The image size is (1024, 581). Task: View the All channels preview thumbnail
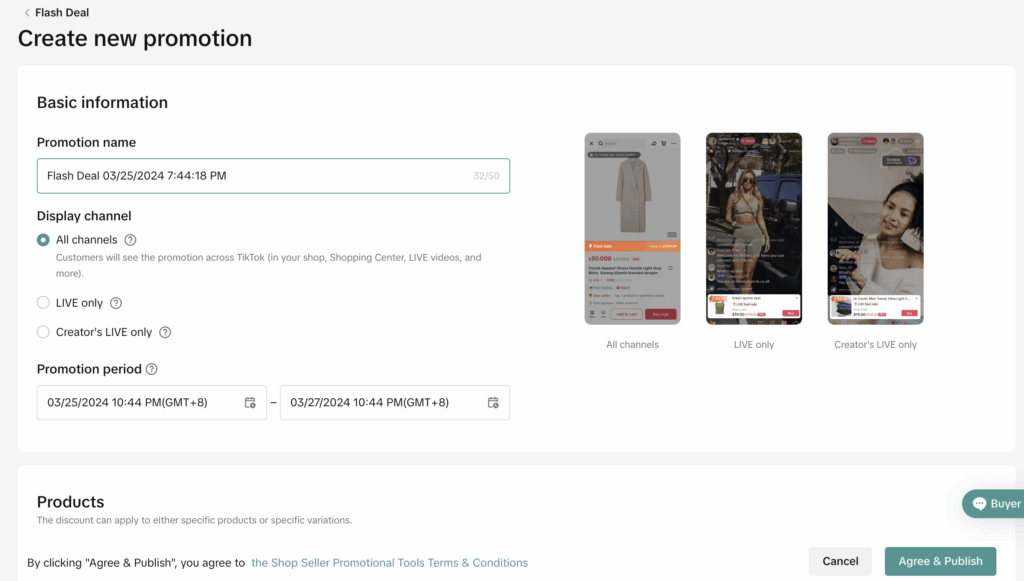click(632, 228)
